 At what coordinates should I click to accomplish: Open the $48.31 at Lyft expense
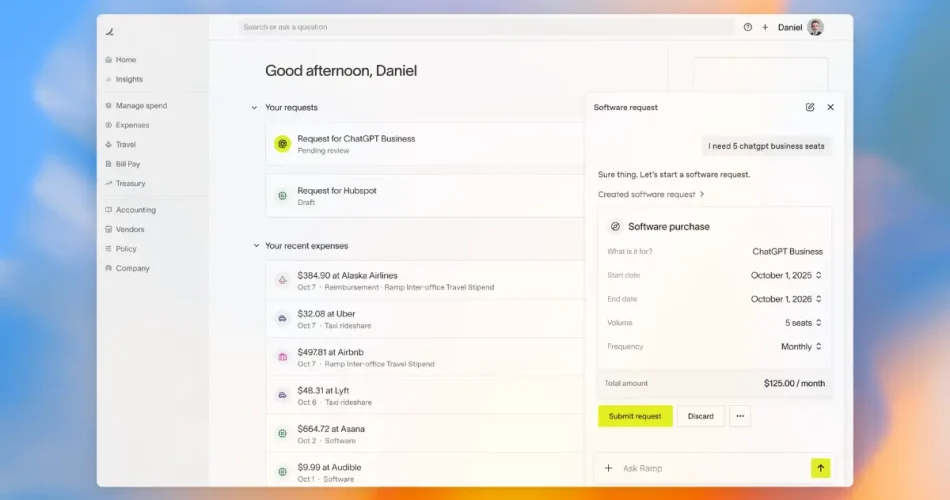(x=425, y=396)
